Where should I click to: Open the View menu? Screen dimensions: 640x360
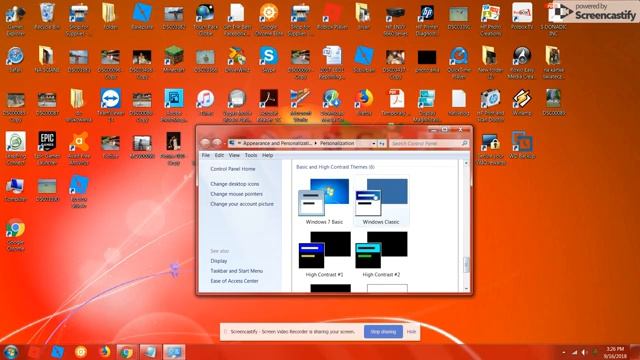pyautogui.click(x=234, y=156)
